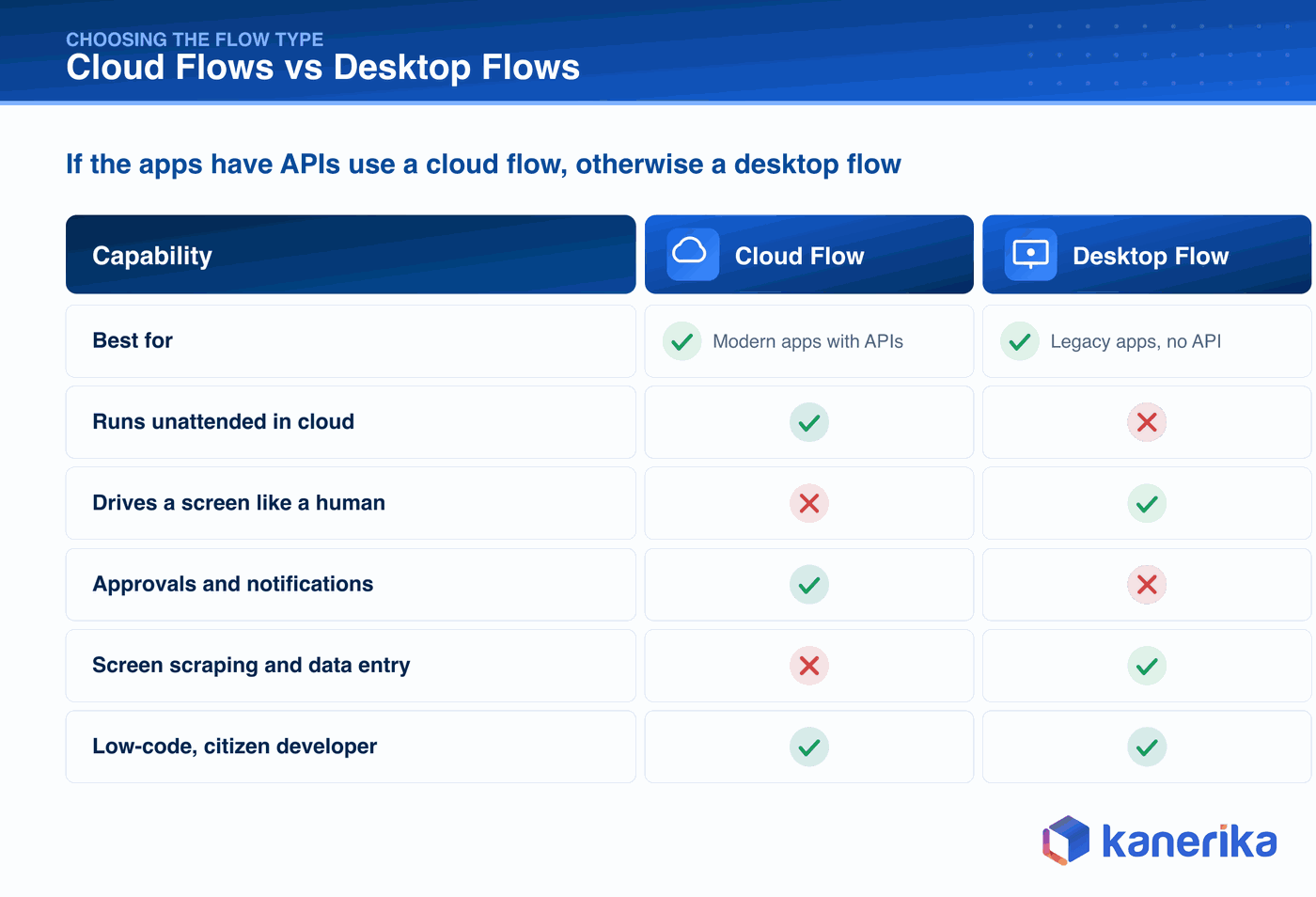Click the Legacy apps, no API text
1316x897 pixels.
(1136, 341)
